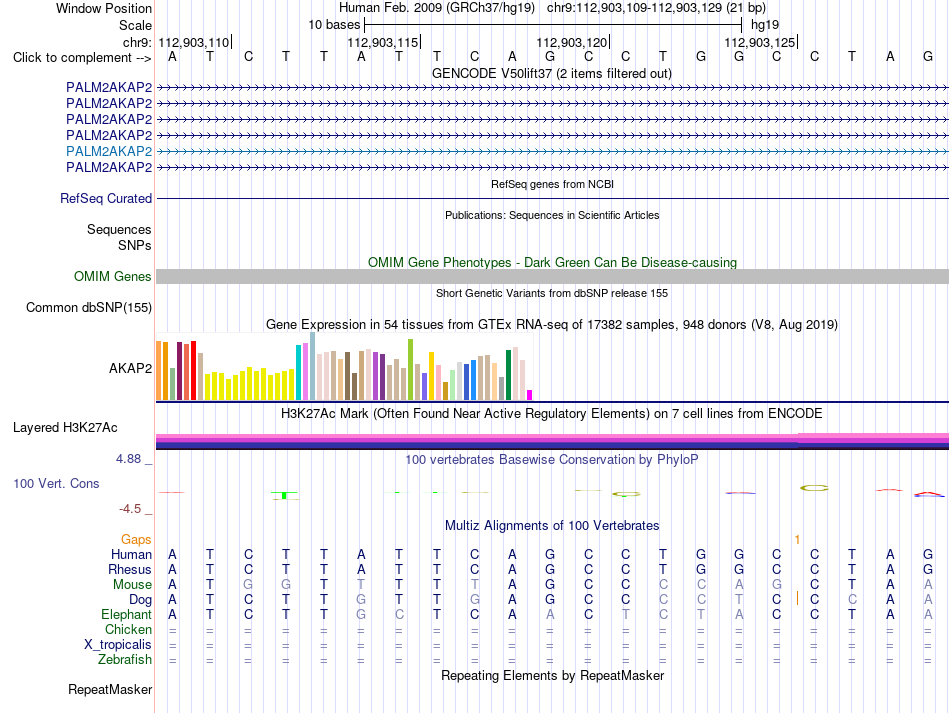Screen dimensions: 950x713
Task: Click the 'Common dbSNP(155)' track label
Action: [89, 308]
